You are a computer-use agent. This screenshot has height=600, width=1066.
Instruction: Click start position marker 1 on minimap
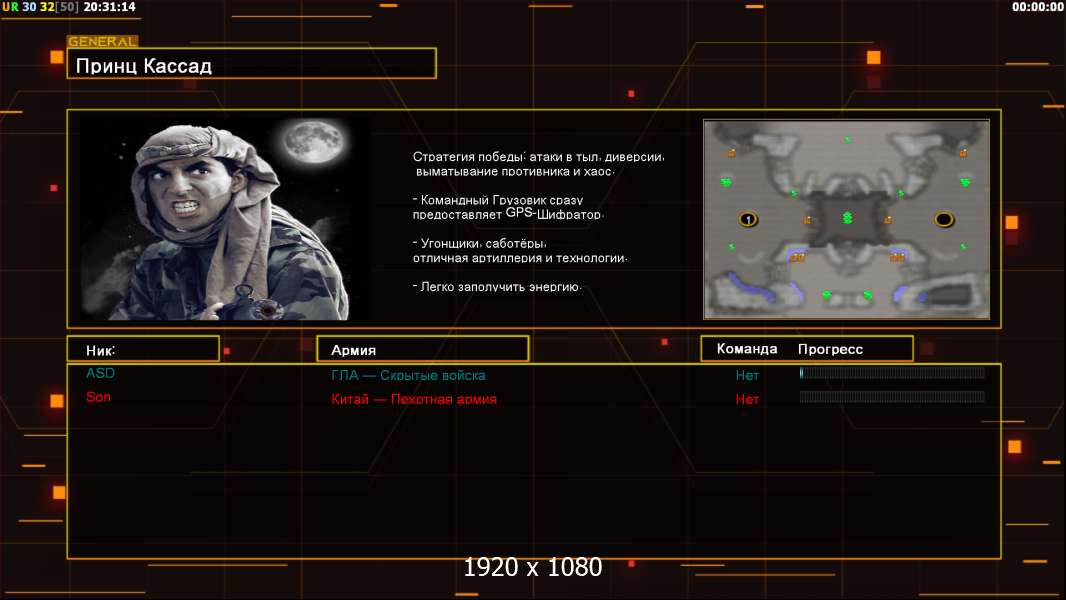[x=748, y=219]
